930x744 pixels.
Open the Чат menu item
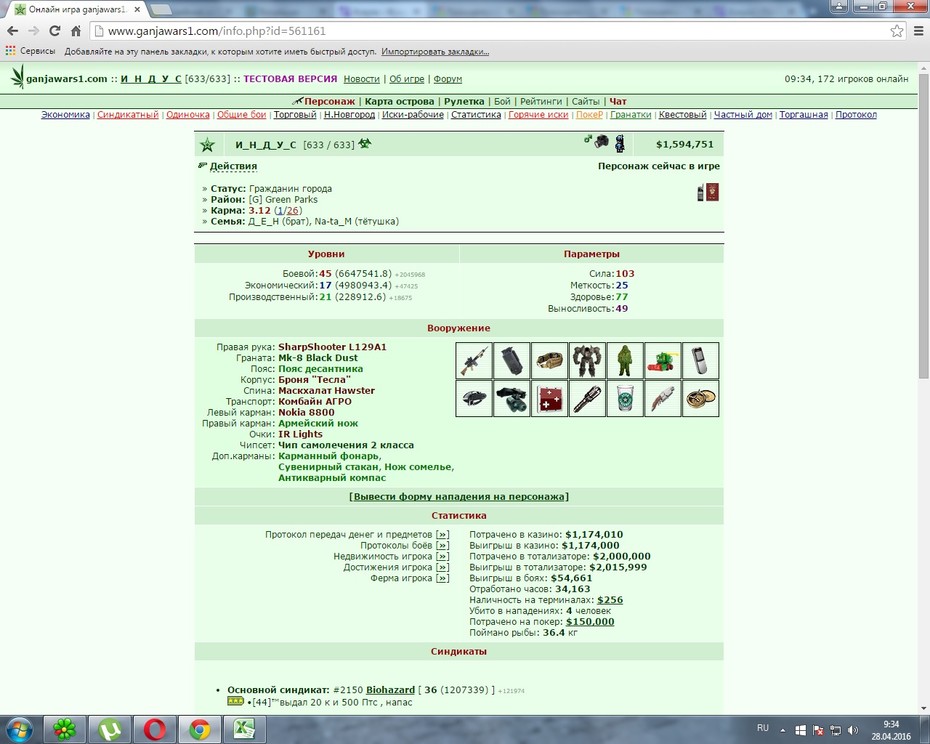coord(618,101)
